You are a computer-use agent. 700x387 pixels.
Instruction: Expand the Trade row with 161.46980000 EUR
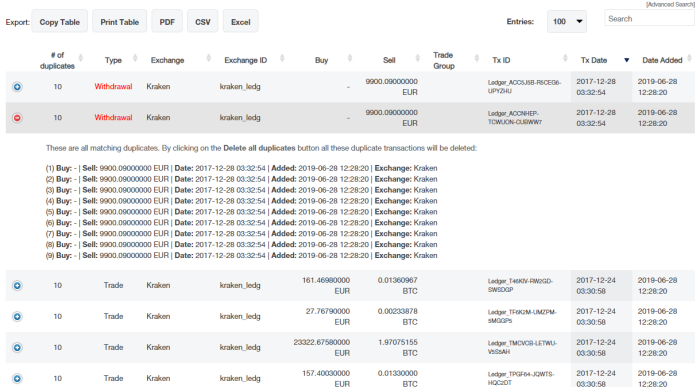click(17, 286)
